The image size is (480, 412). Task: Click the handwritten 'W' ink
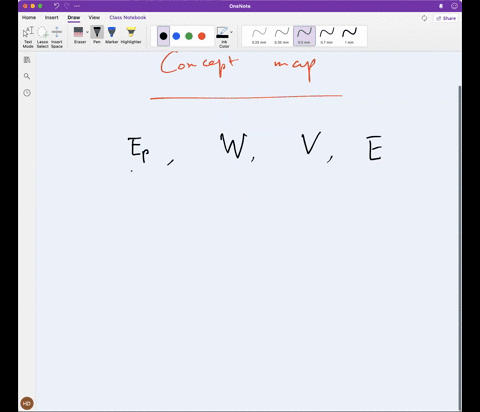click(234, 145)
